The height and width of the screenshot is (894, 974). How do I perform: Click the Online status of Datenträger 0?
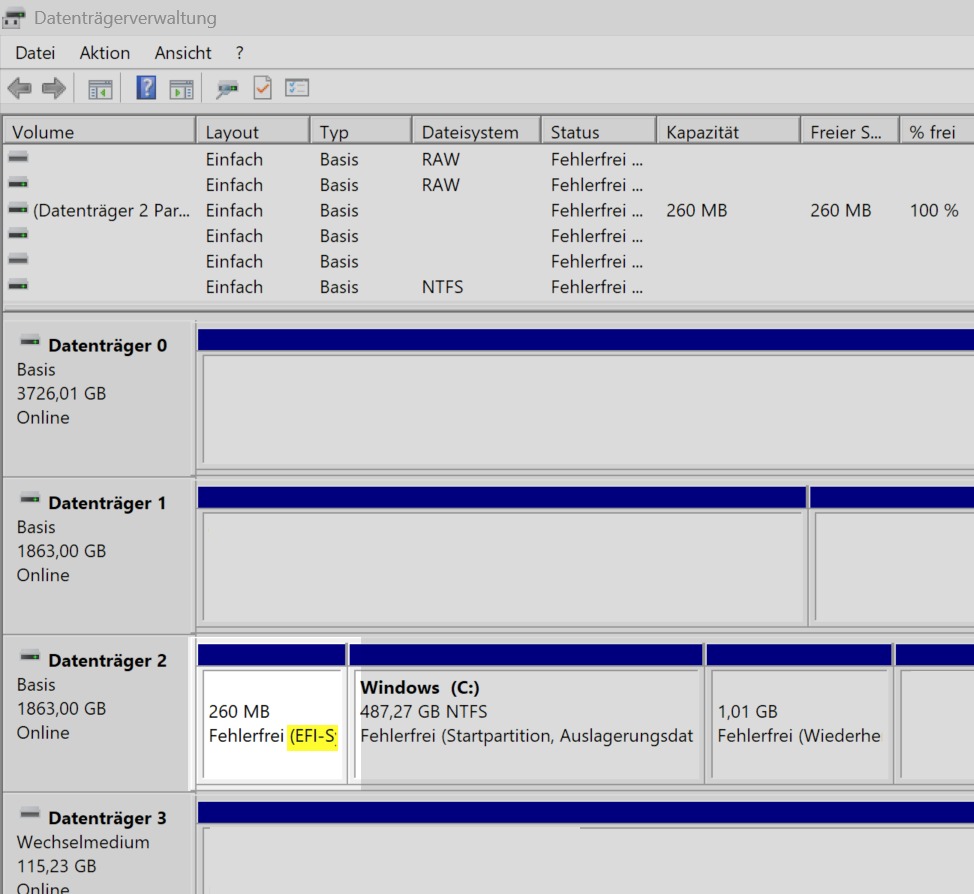43,417
